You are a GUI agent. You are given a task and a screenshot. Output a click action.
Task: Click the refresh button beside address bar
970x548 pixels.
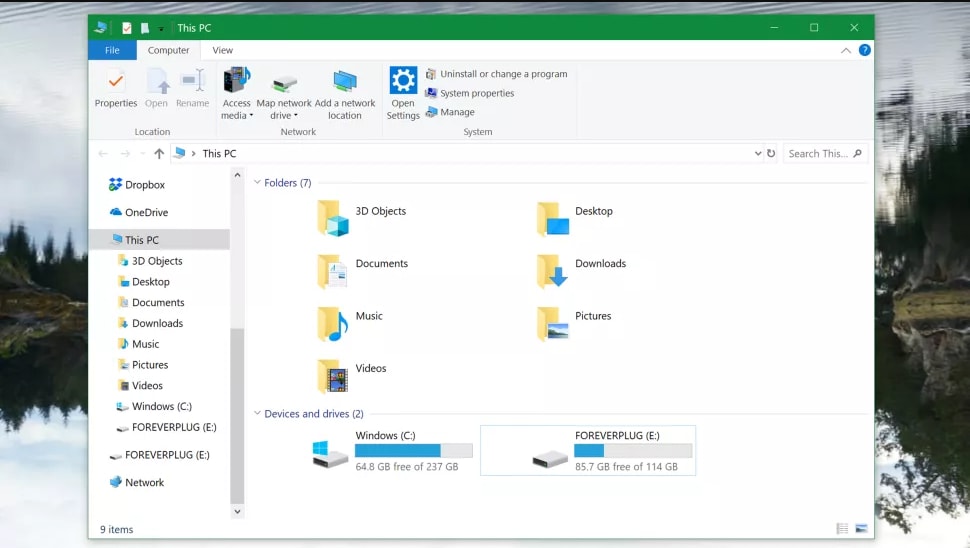point(771,153)
